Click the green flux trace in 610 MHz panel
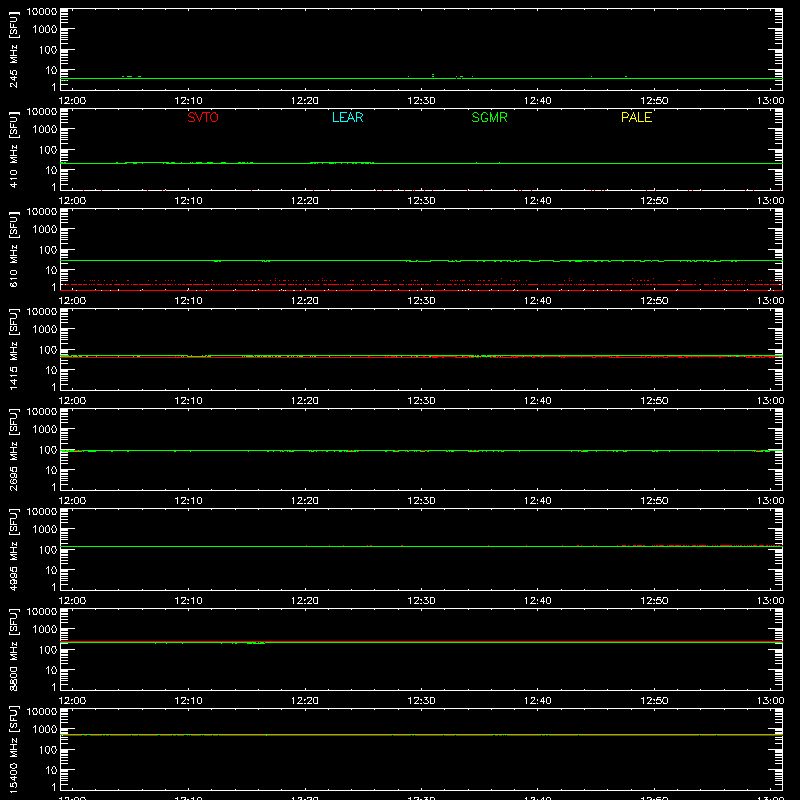800x800 pixels. 421,261
